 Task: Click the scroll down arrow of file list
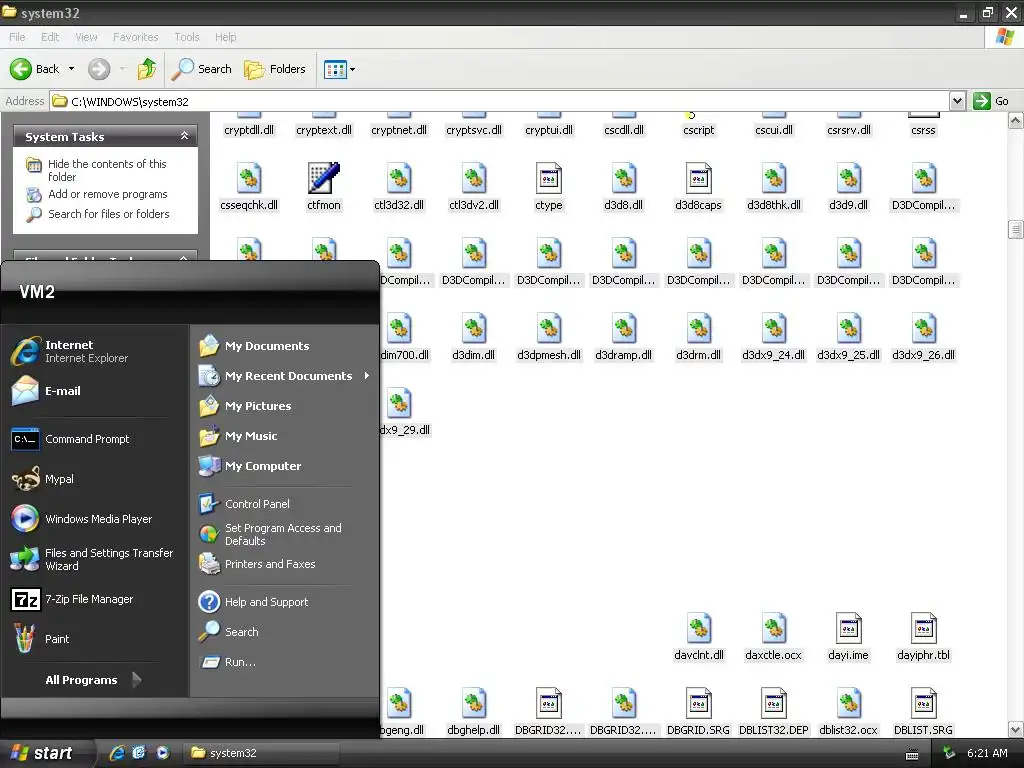pyautogui.click(x=1016, y=729)
